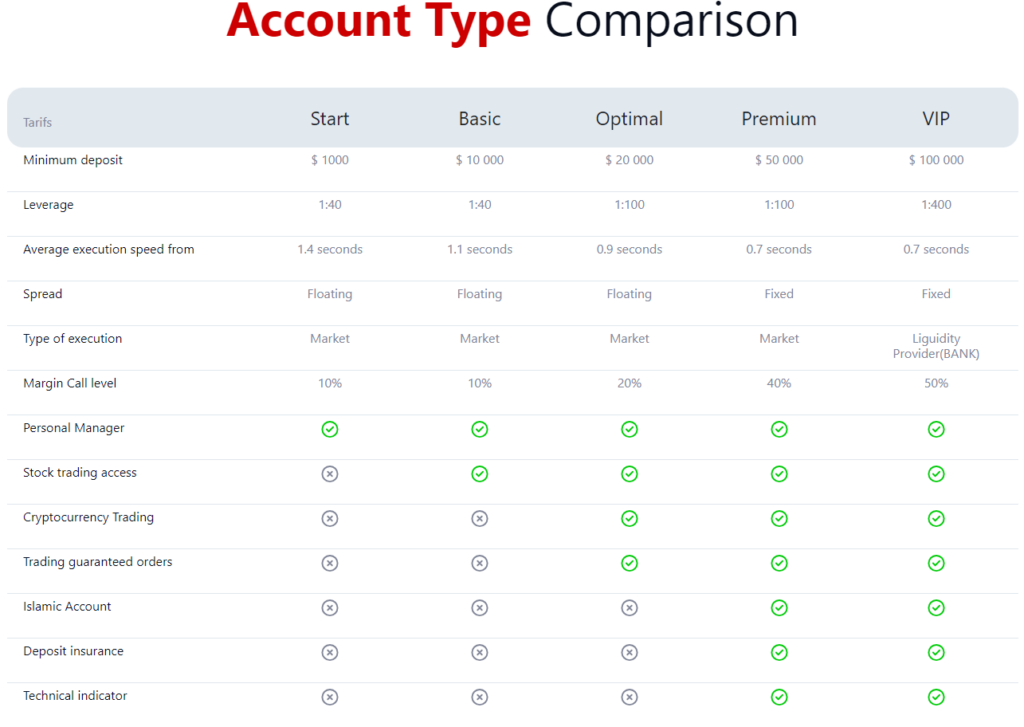
Task: Click Premium column Technical indicator checkmark
Action: click(779, 697)
